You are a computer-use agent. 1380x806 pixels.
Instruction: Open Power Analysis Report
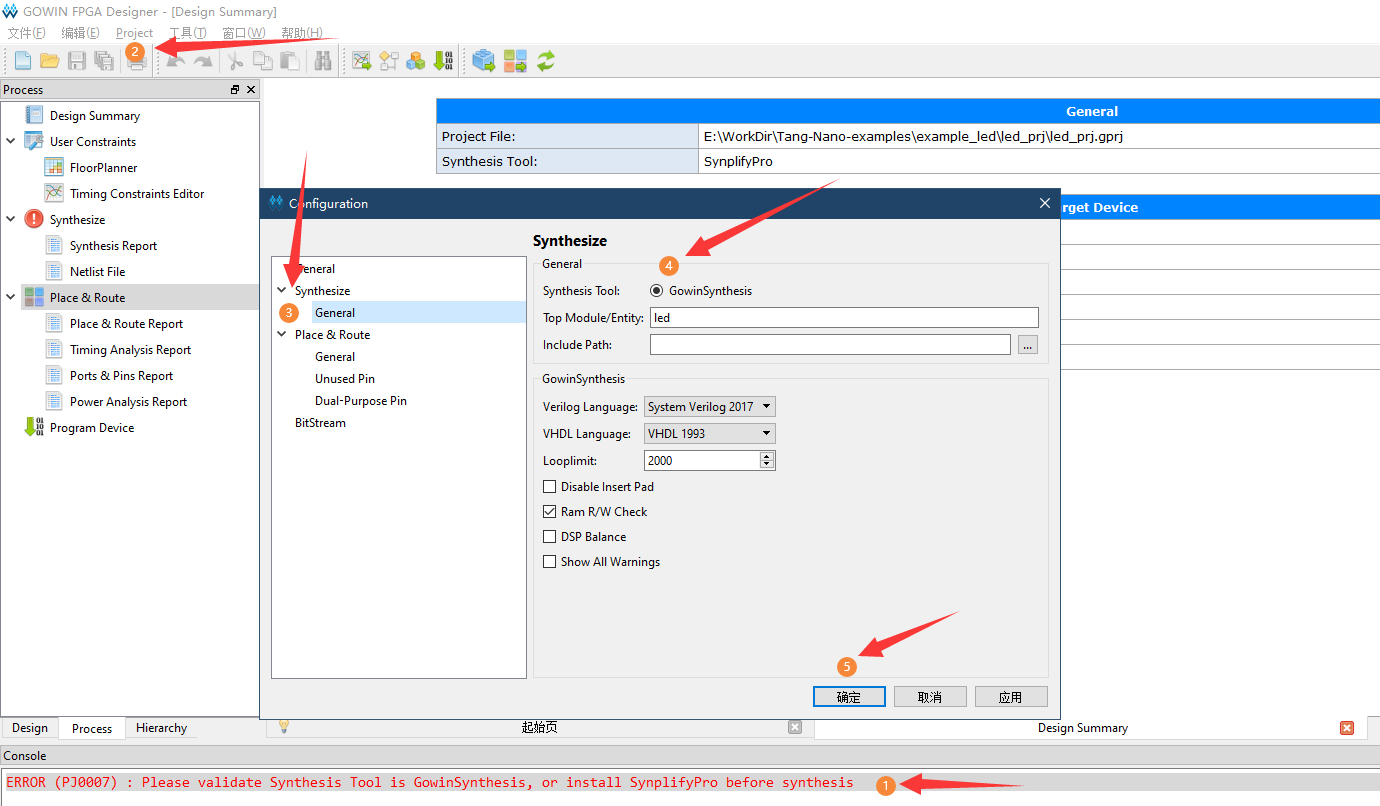click(128, 402)
